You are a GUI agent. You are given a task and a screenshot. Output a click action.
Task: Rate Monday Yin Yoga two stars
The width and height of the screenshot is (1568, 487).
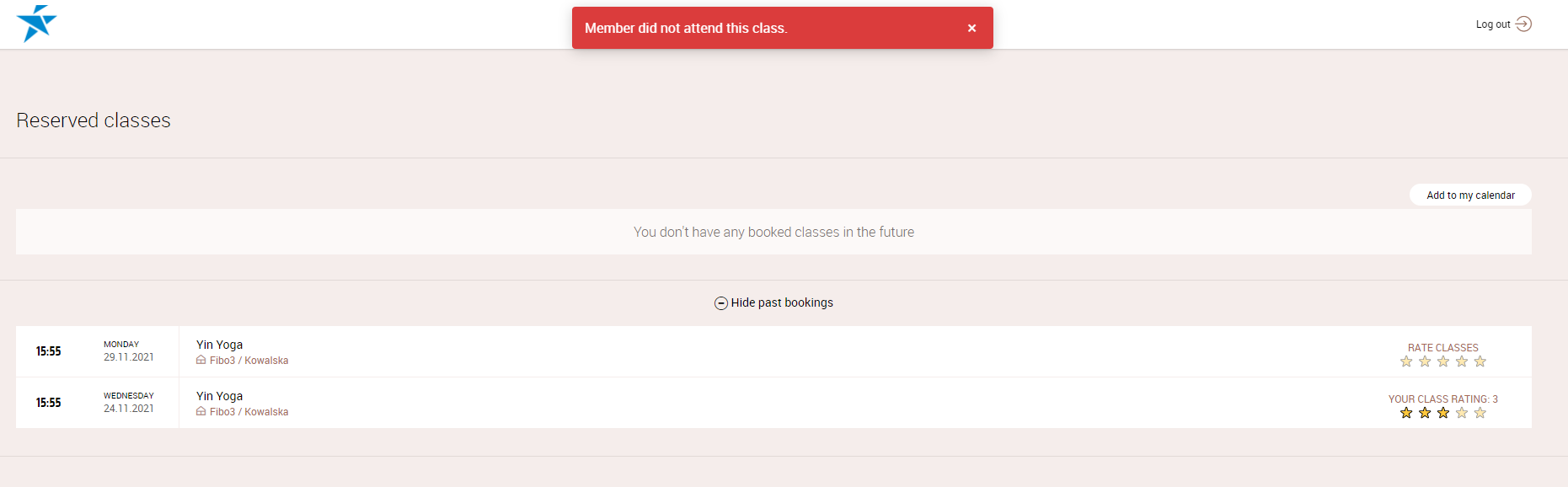(x=1425, y=361)
